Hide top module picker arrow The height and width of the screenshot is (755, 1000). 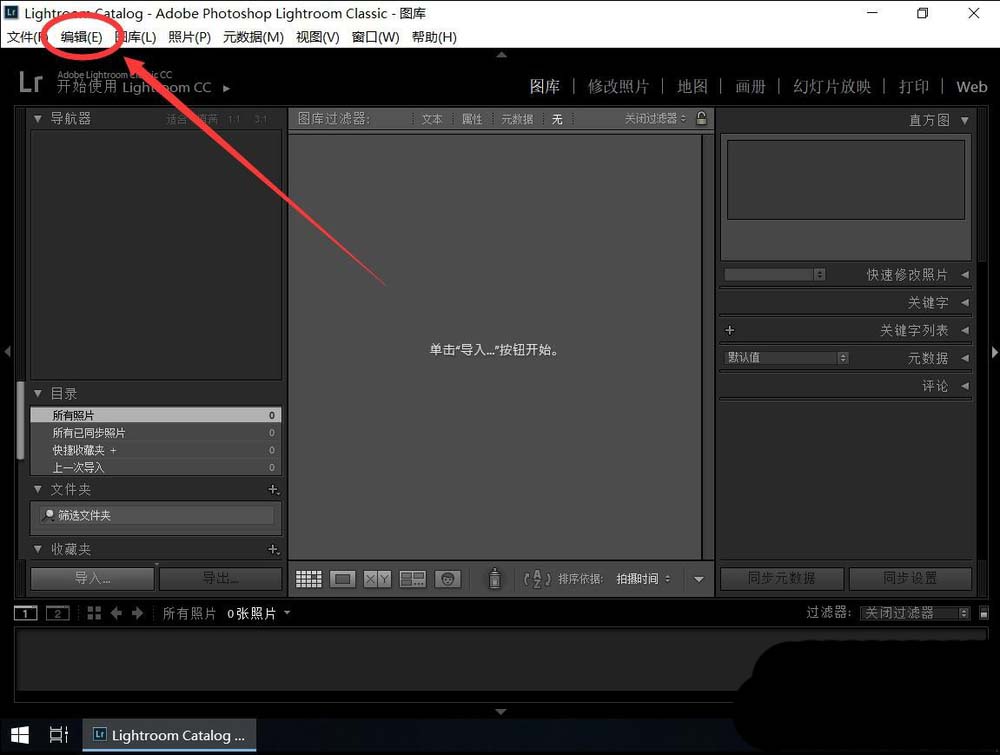pyautogui.click(x=501, y=55)
